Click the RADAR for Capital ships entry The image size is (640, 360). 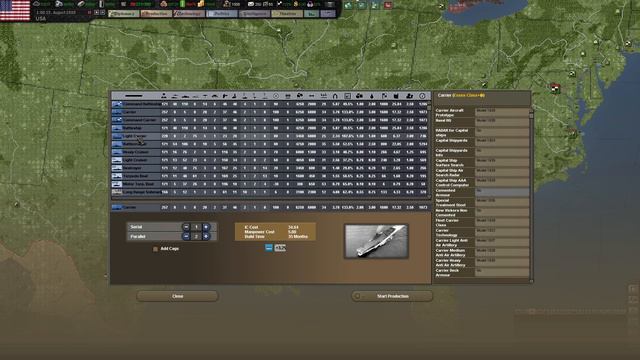click(x=482, y=133)
